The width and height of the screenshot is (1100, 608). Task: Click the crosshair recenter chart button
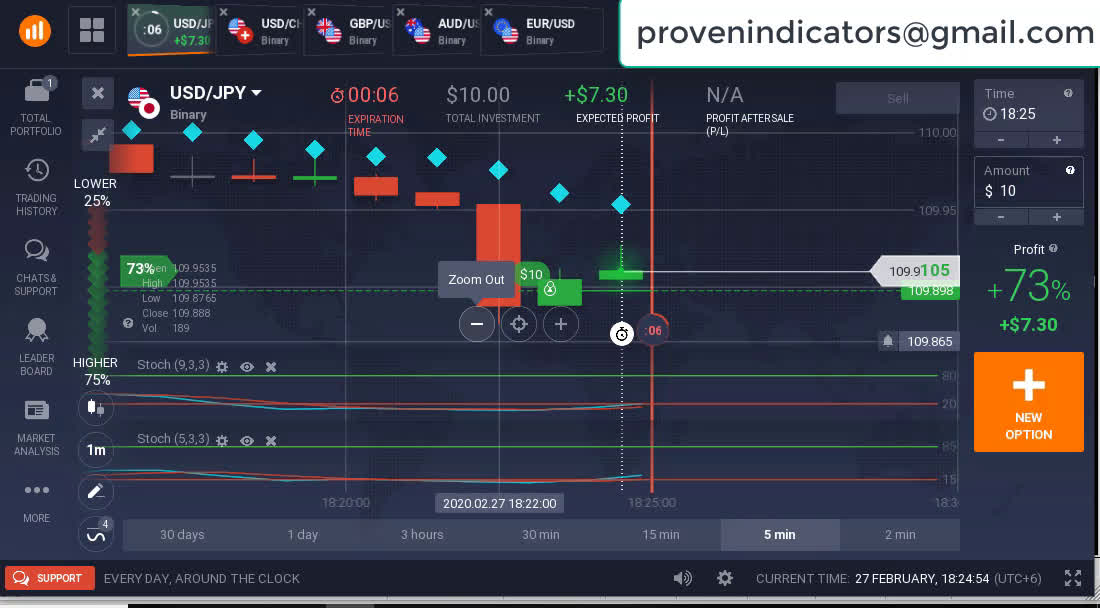(x=518, y=324)
